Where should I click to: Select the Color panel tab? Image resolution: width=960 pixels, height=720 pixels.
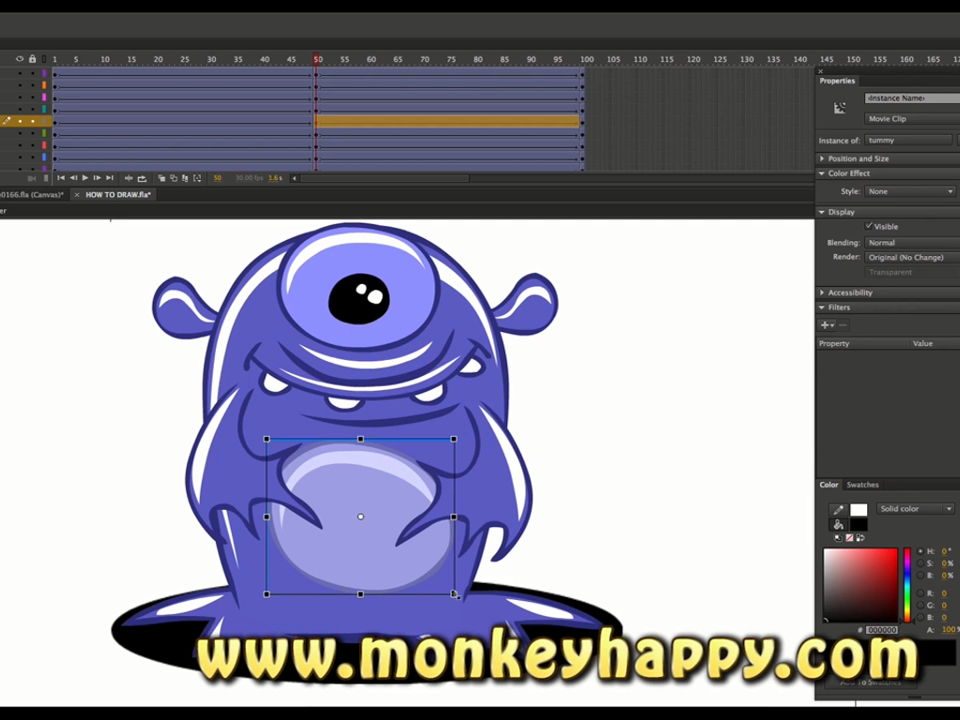coord(828,485)
